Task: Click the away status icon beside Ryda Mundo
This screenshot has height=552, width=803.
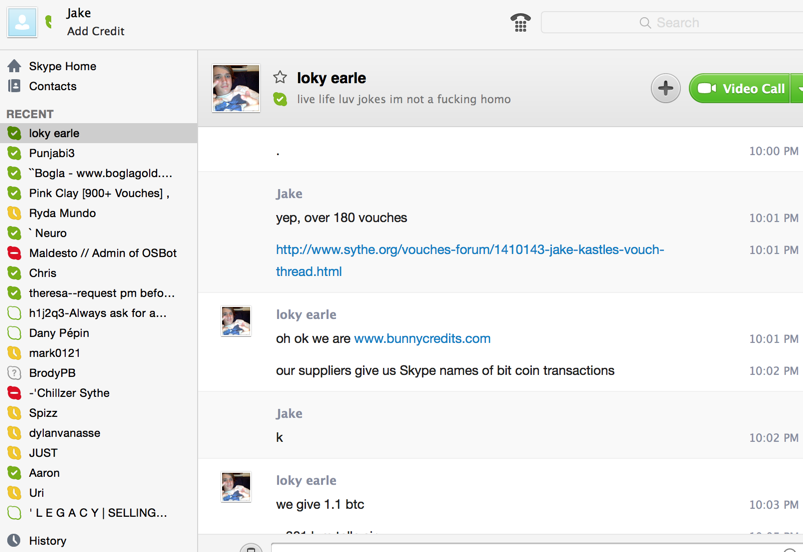Action: [x=14, y=213]
